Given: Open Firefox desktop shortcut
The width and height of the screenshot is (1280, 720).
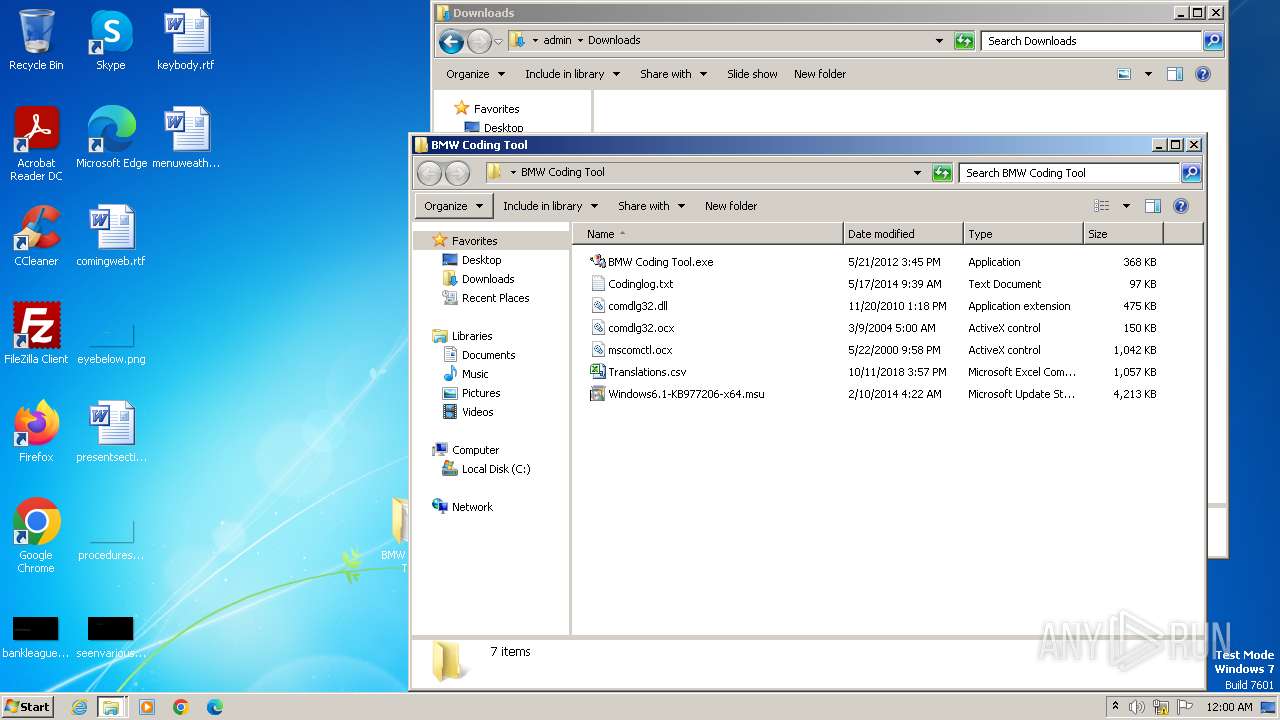Looking at the screenshot, I should click(36, 432).
